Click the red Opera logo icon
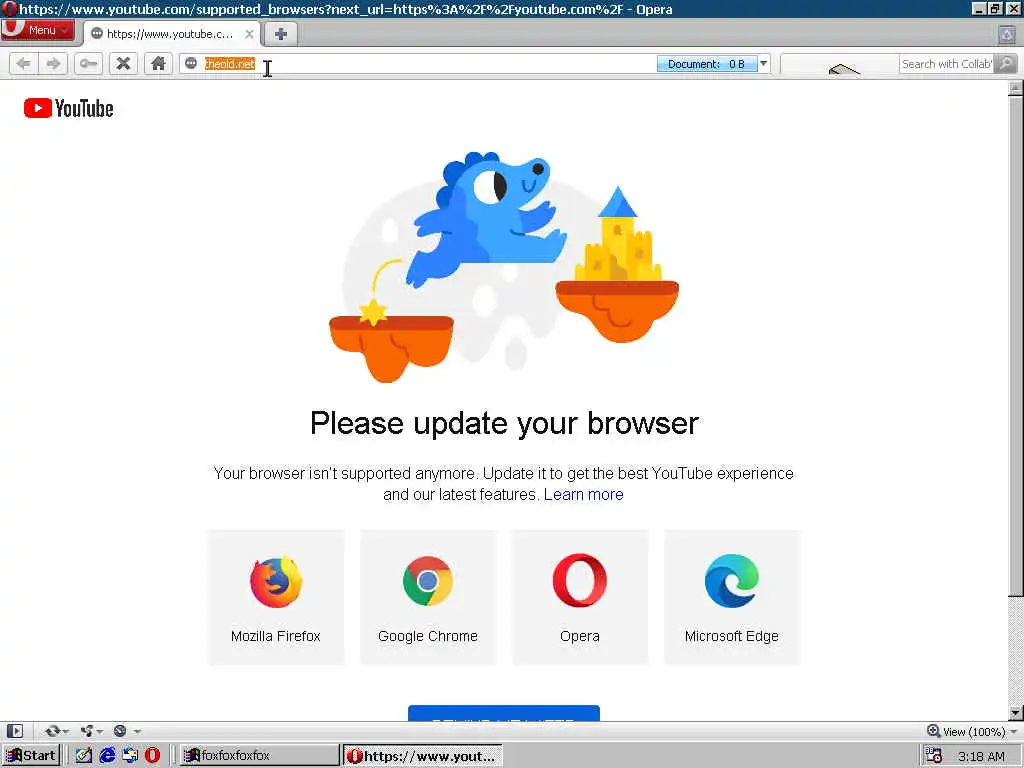Viewport: 1024px width, 768px height. [x=580, y=581]
